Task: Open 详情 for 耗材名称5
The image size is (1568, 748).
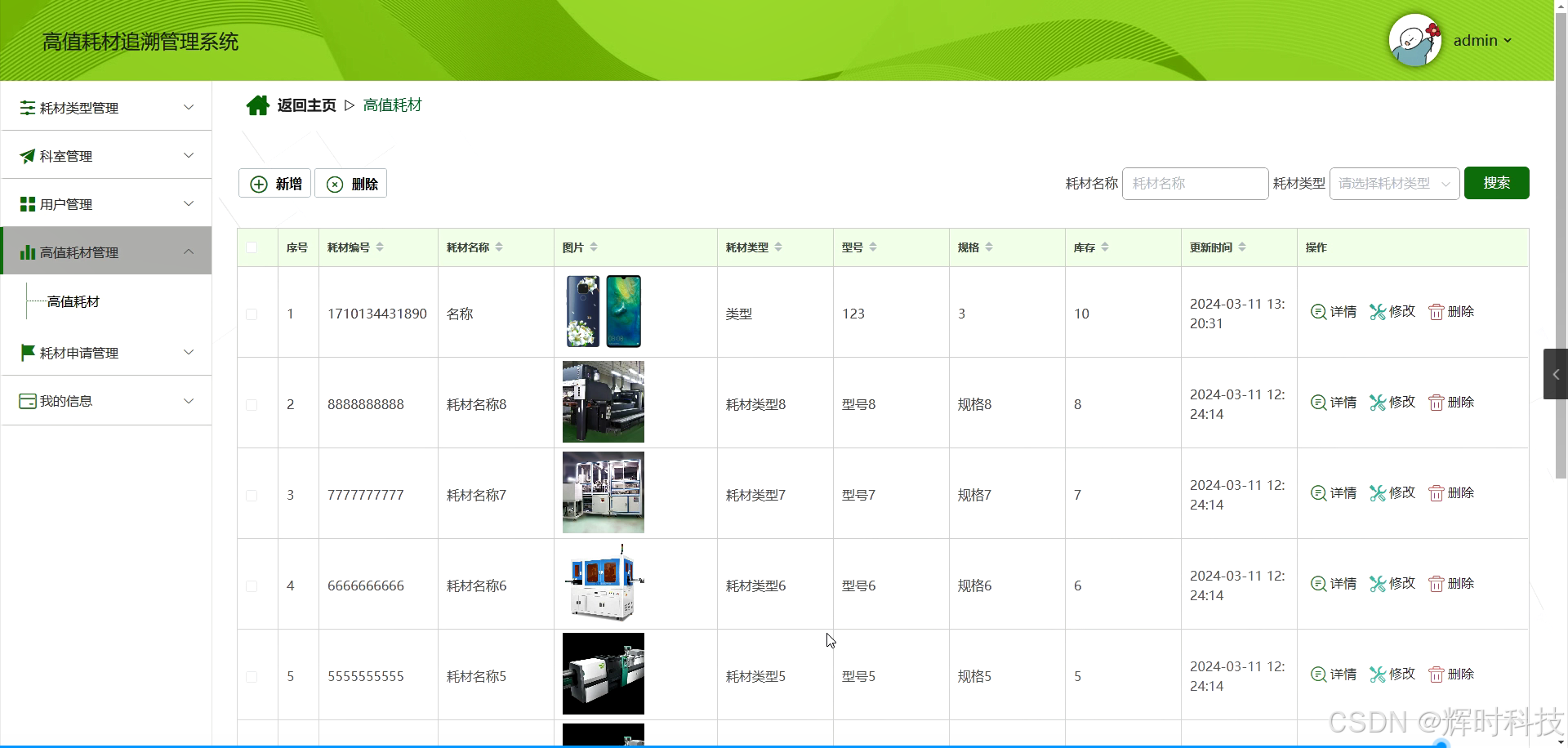Action: 1334,675
